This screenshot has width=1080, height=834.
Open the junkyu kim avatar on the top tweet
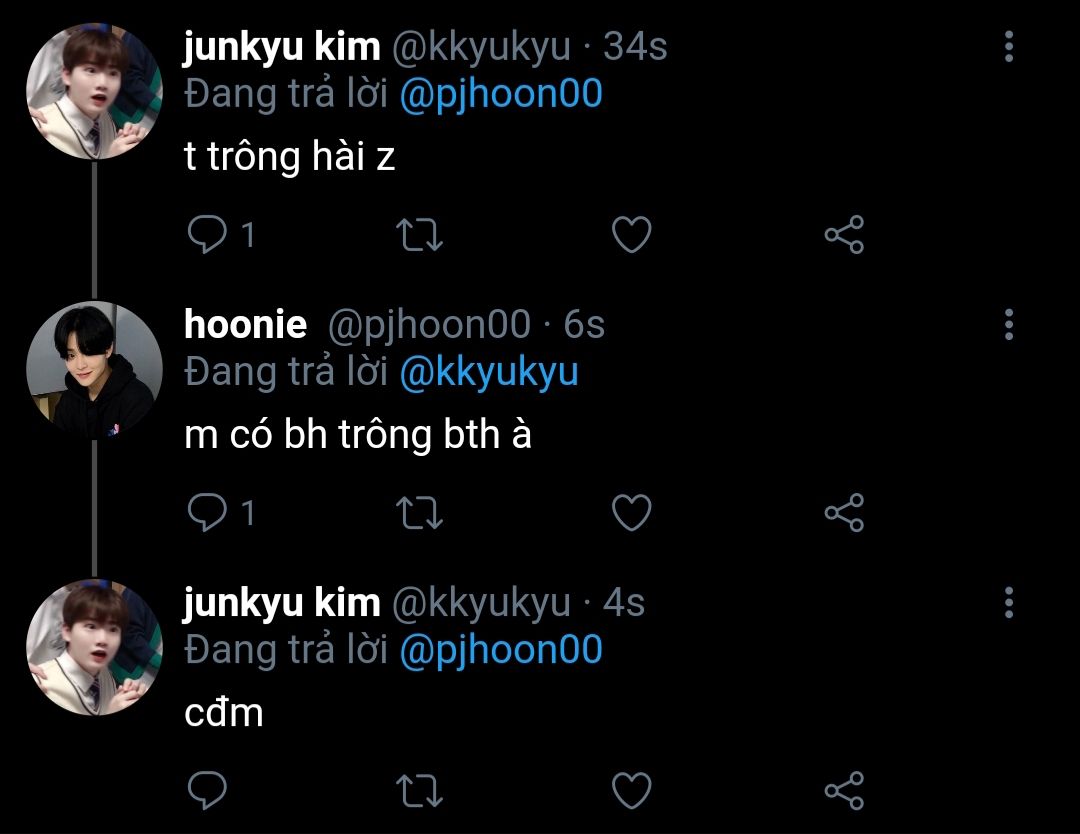coord(94,91)
